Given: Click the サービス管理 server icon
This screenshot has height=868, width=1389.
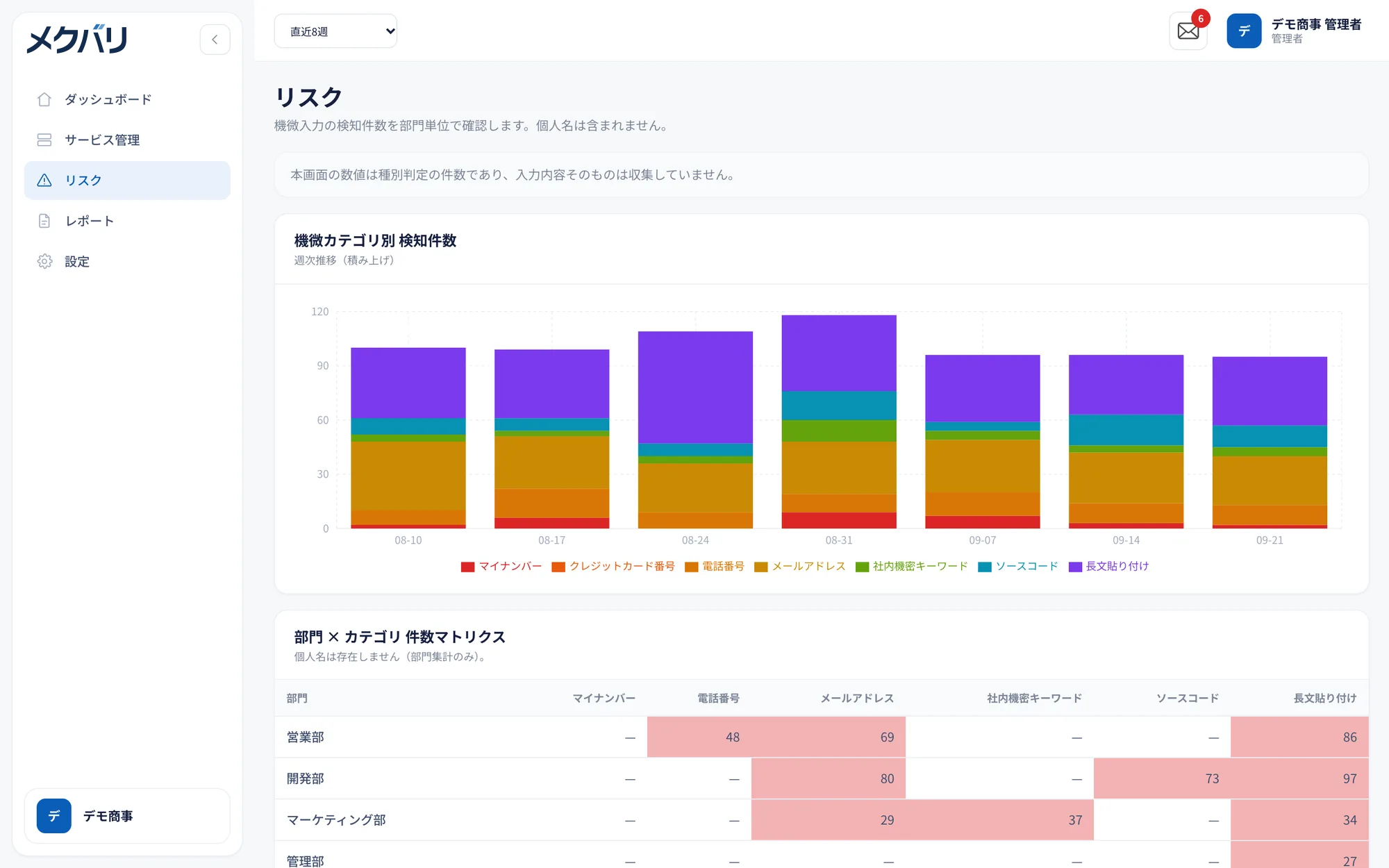Looking at the screenshot, I should pos(44,140).
